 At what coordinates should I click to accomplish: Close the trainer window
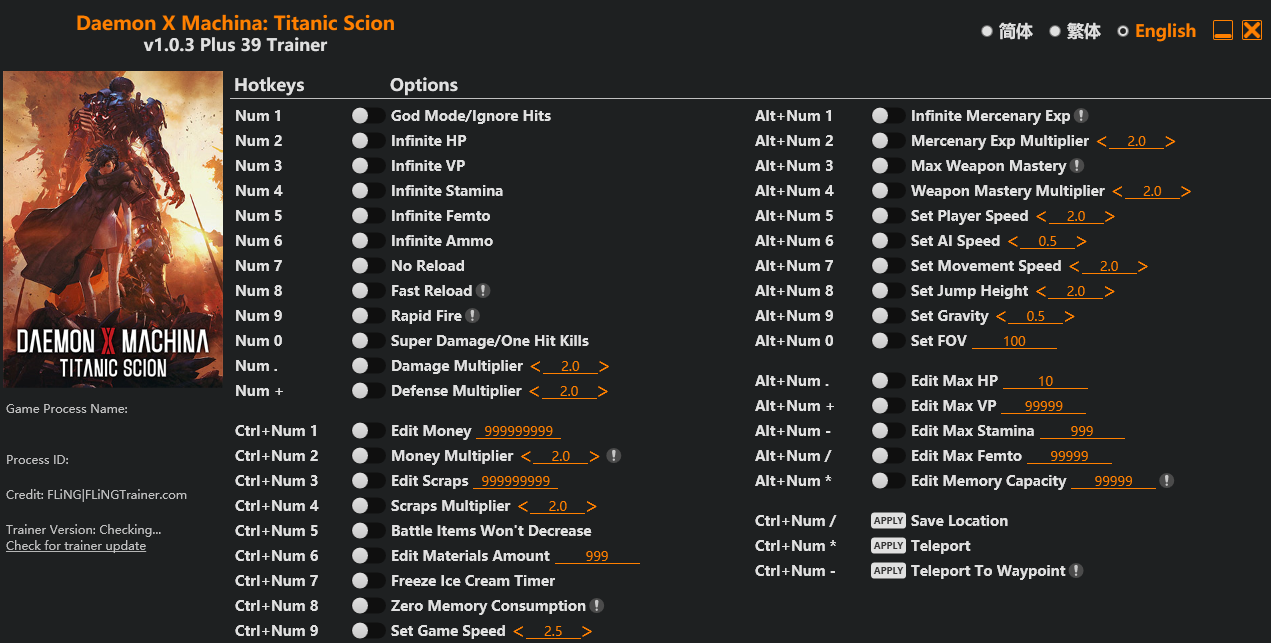pyautogui.click(x=1252, y=30)
